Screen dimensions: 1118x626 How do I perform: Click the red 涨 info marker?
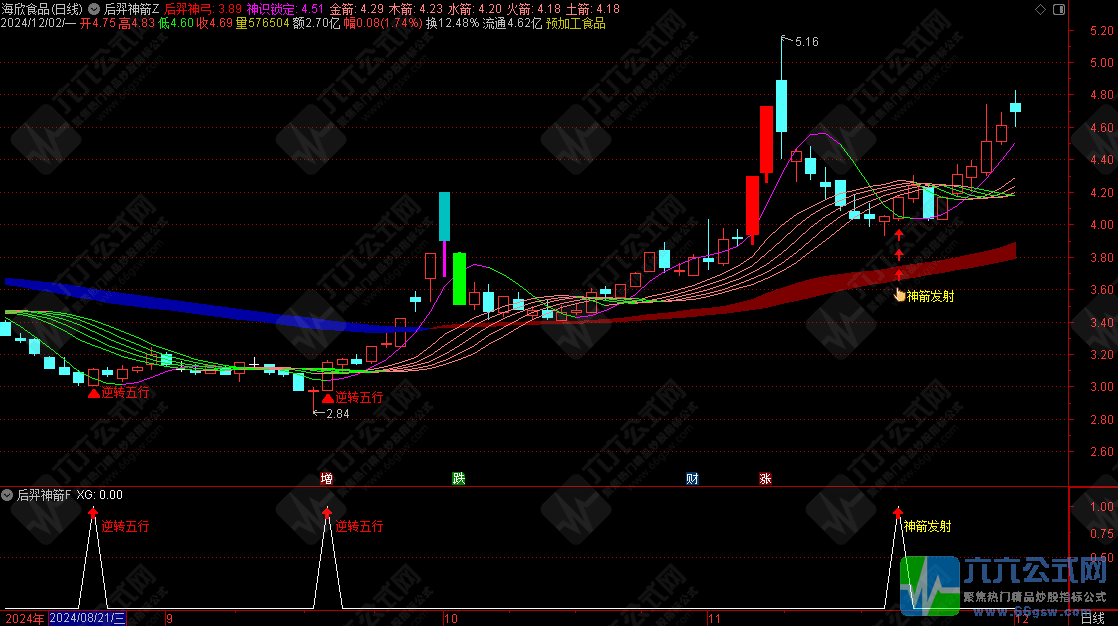click(764, 479)
